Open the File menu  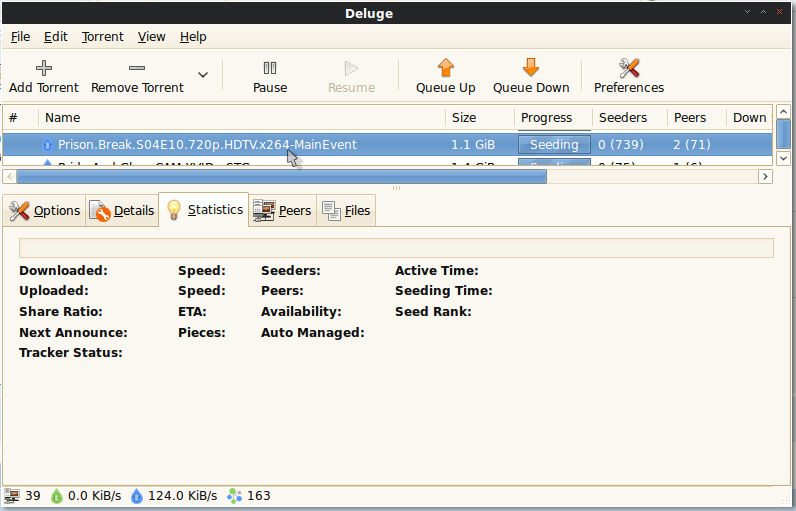[20, 37]
